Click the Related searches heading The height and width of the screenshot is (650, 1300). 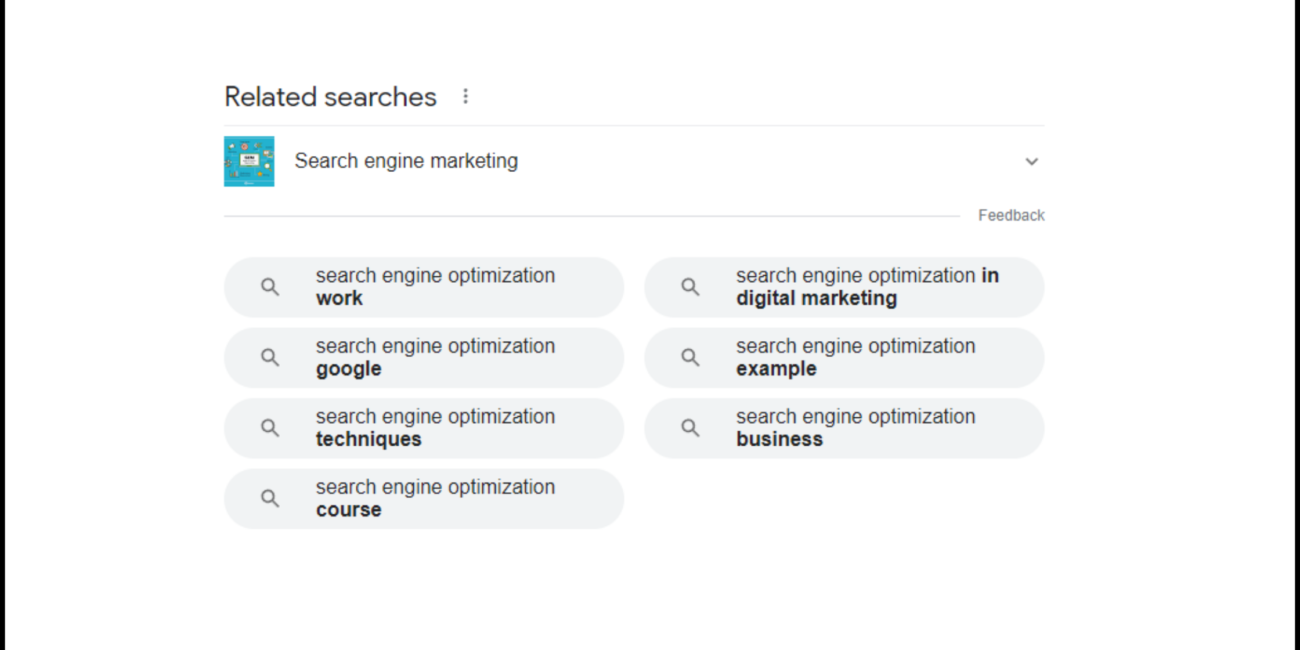pyautogui.click(x=331, y=97)
